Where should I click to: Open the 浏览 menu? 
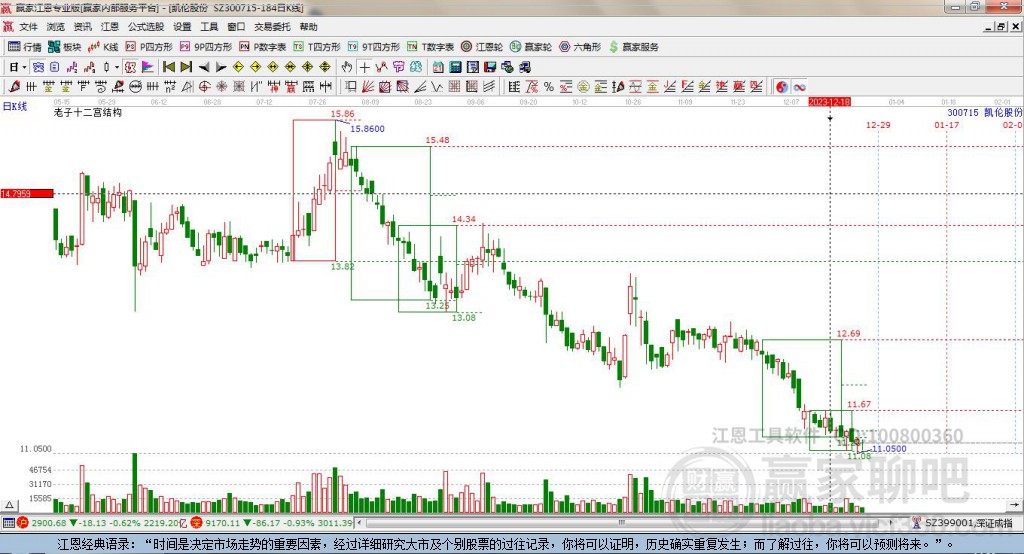click(56, 27)
